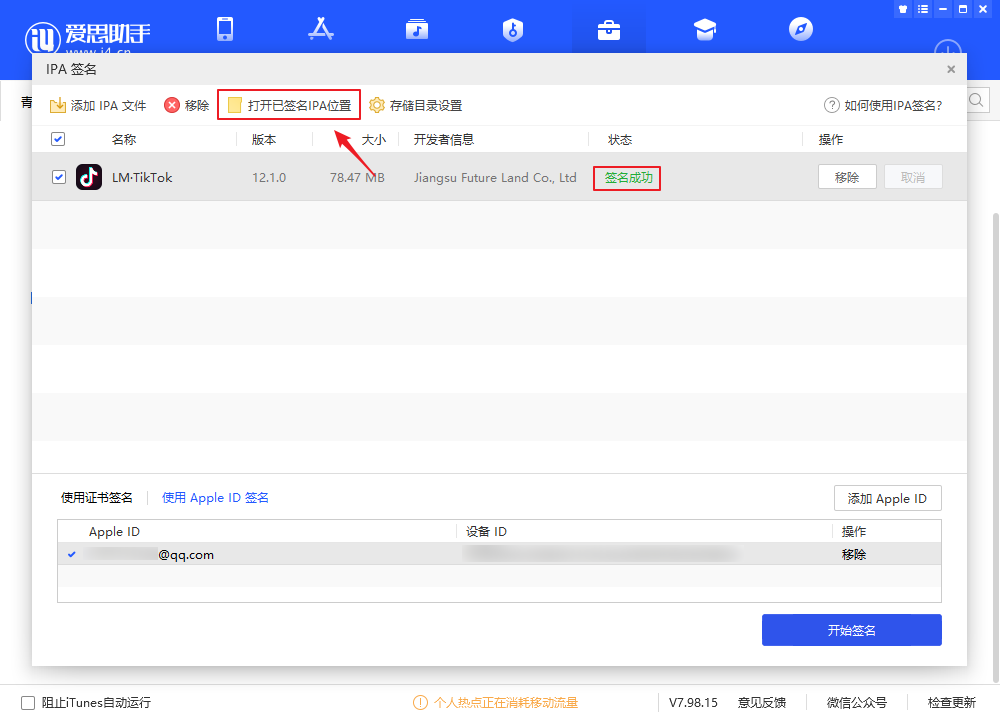Click the hotspot warning 个人热点正在消耗移动流量
This screenshot has width=1000, height=719.
[506, 702]
